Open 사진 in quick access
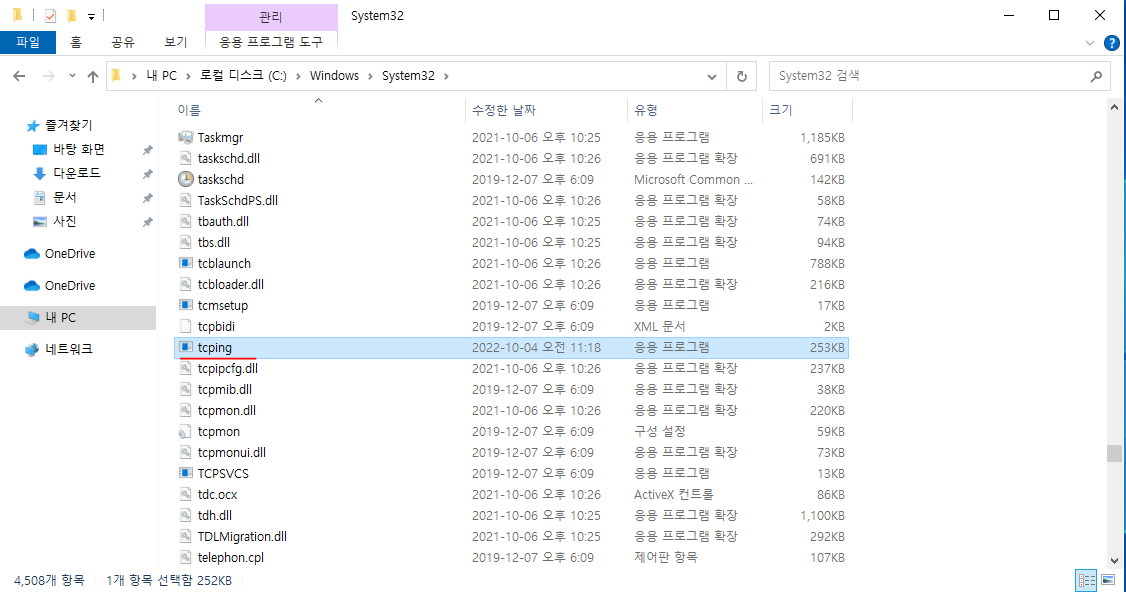Image resolution: width=1126 pixels, height=592 pixels. (55, 221)
